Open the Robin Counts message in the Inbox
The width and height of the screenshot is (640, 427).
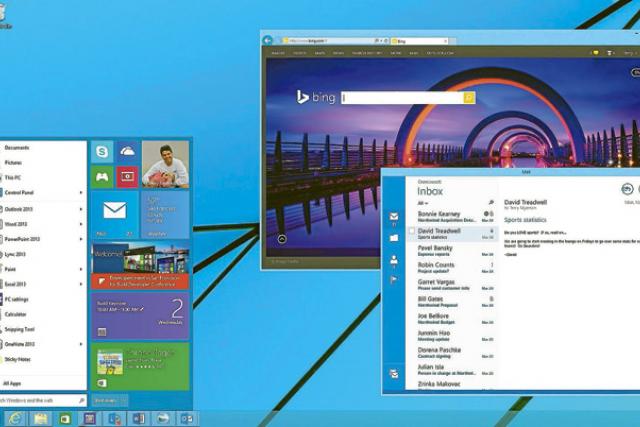[453, 268]
